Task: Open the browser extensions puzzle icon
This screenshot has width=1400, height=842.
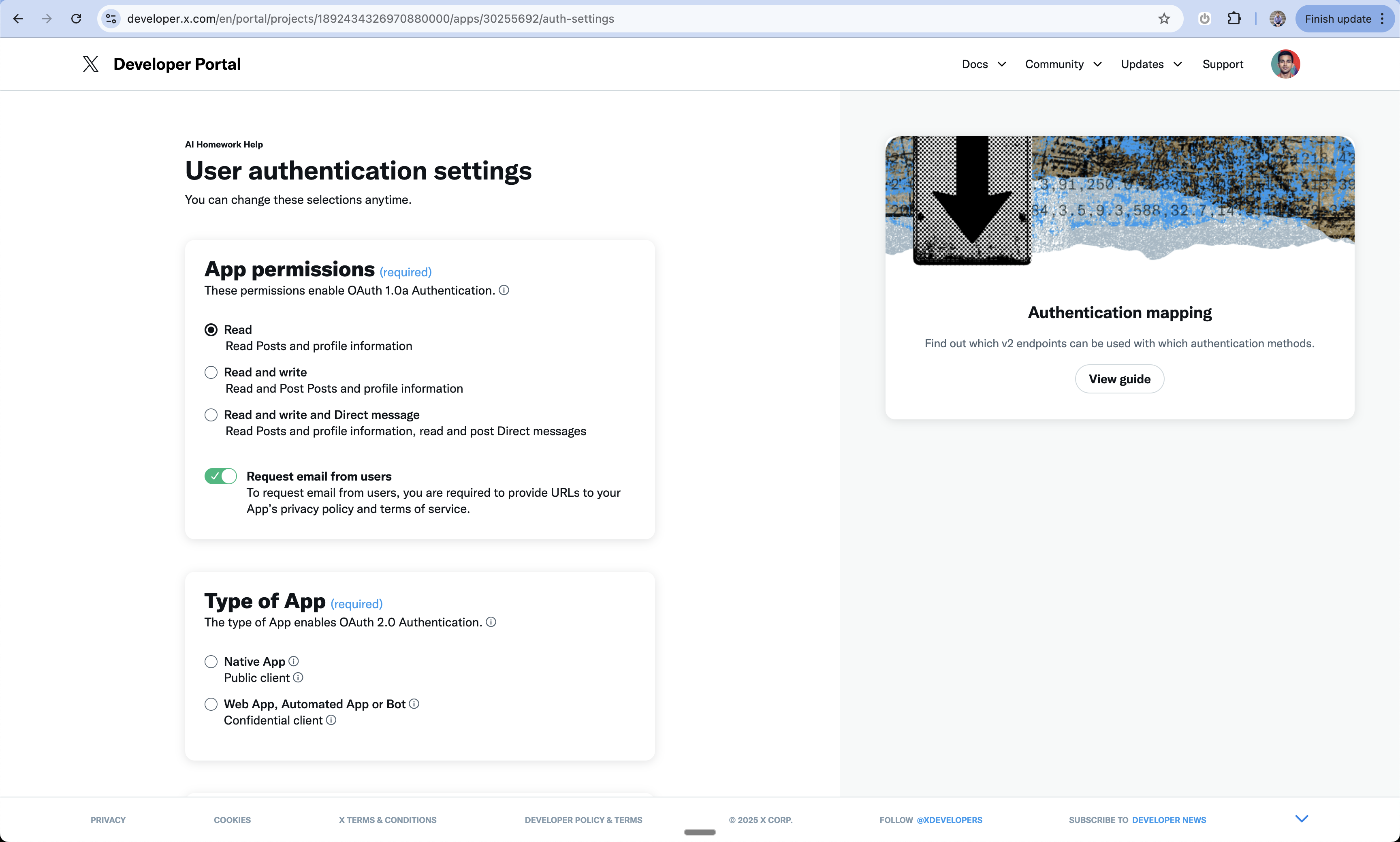Action: click(x=1234, y=19)
